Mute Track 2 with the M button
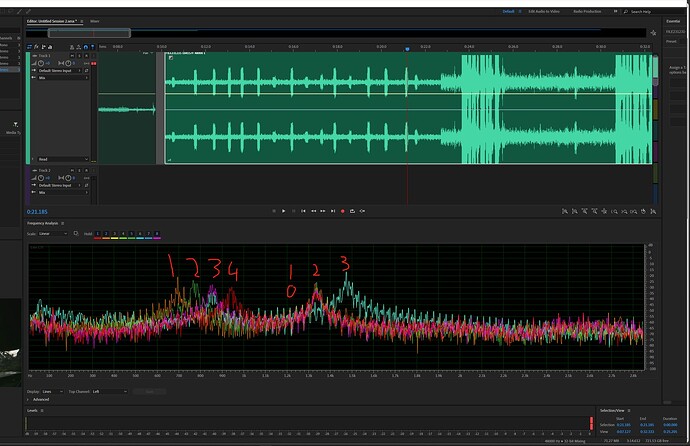Viewport: 690px width, 446px height. pos(72,170)
